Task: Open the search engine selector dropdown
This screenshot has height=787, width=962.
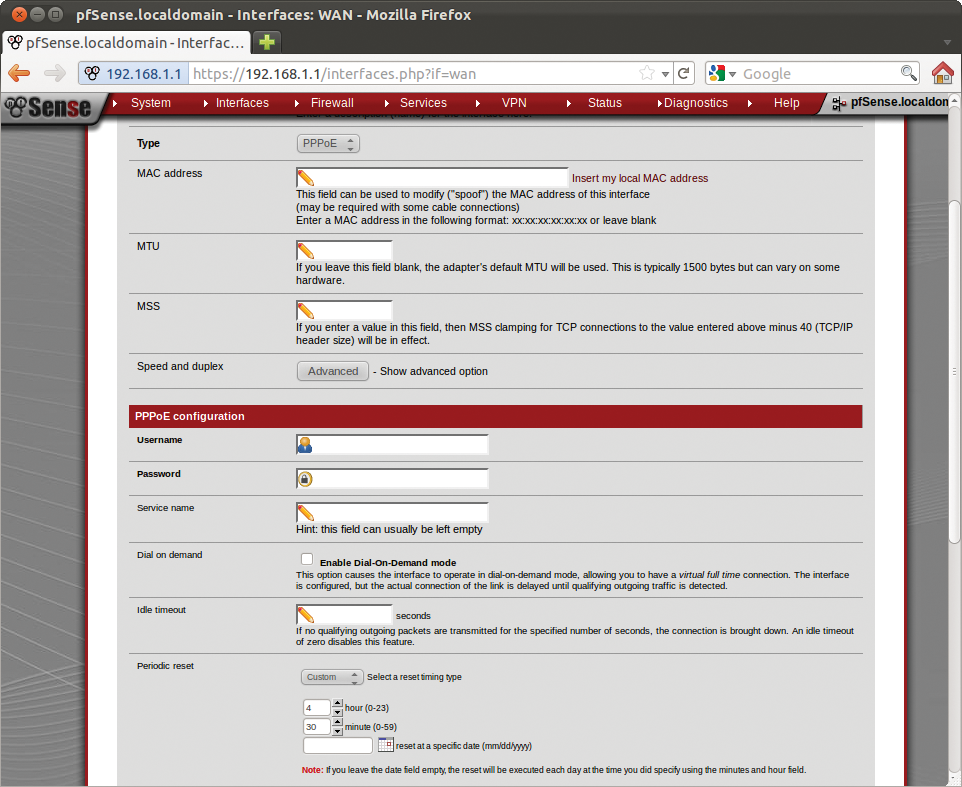Action: click(x=722, y=73)
